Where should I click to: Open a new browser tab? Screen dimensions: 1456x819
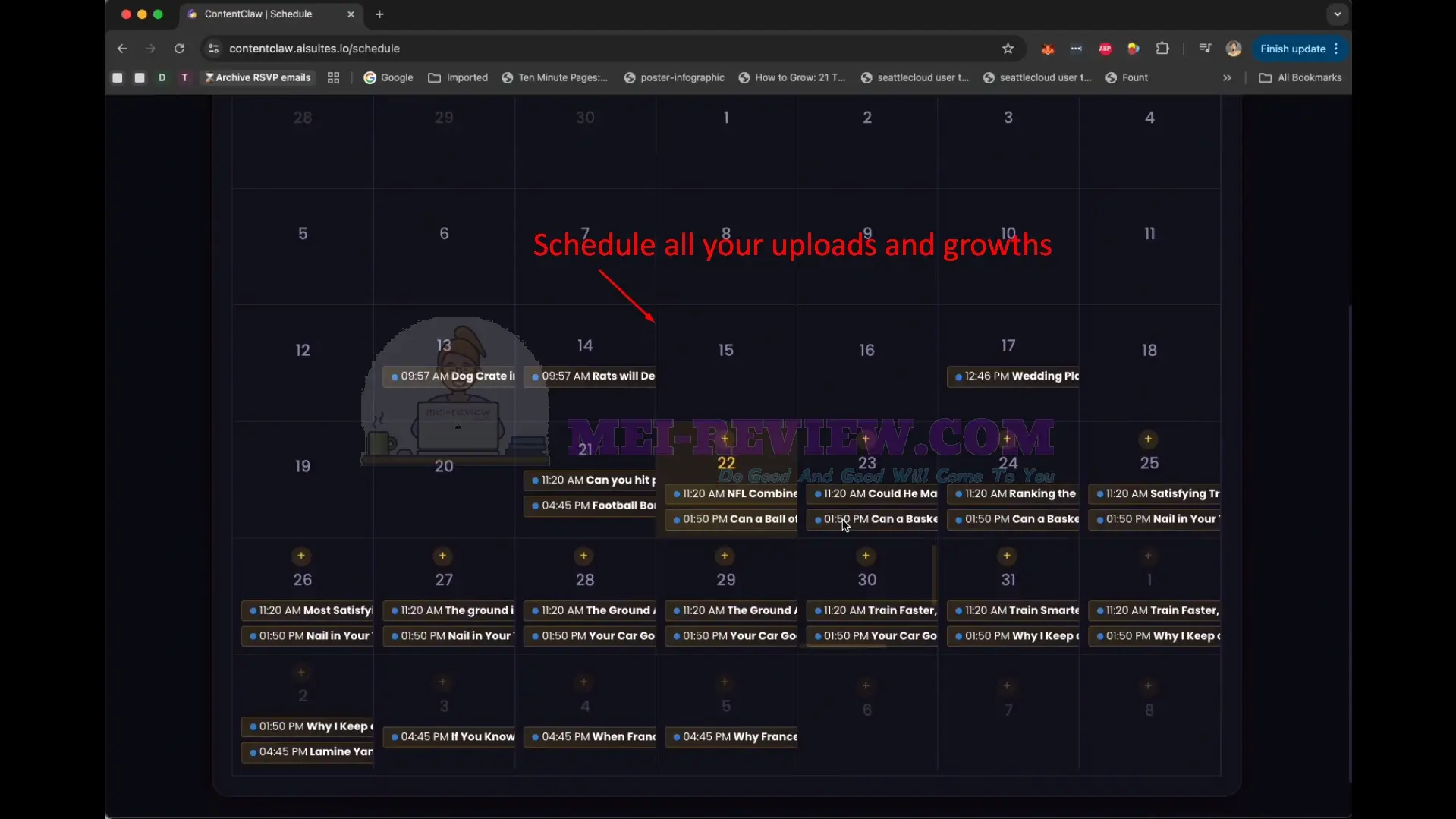[379, 14]
